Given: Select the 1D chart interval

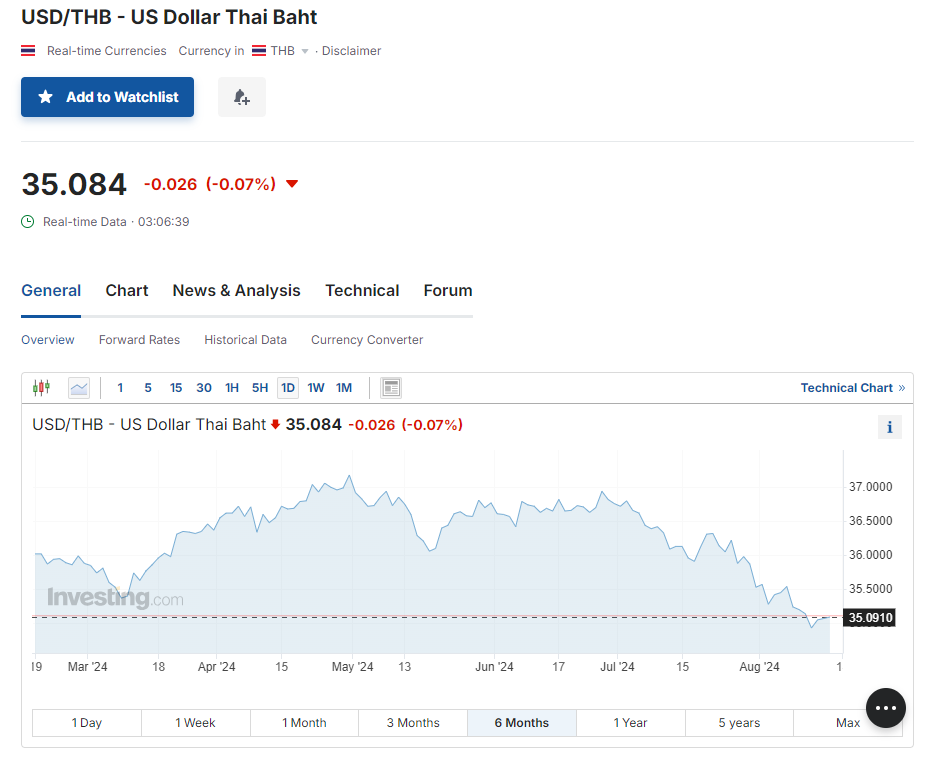Looking at the screenshot, I should pyautogui.click(x=288, y=388).
